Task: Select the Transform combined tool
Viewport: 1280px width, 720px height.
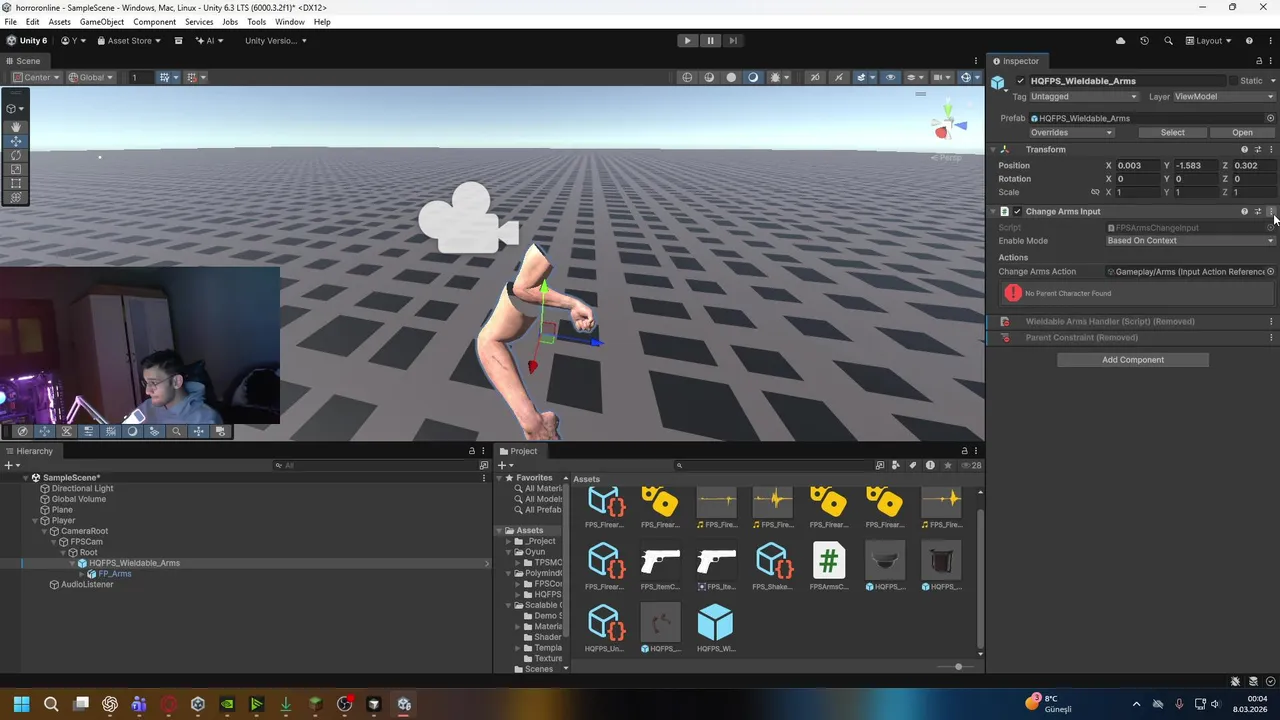Action: (x=15, y=197)
